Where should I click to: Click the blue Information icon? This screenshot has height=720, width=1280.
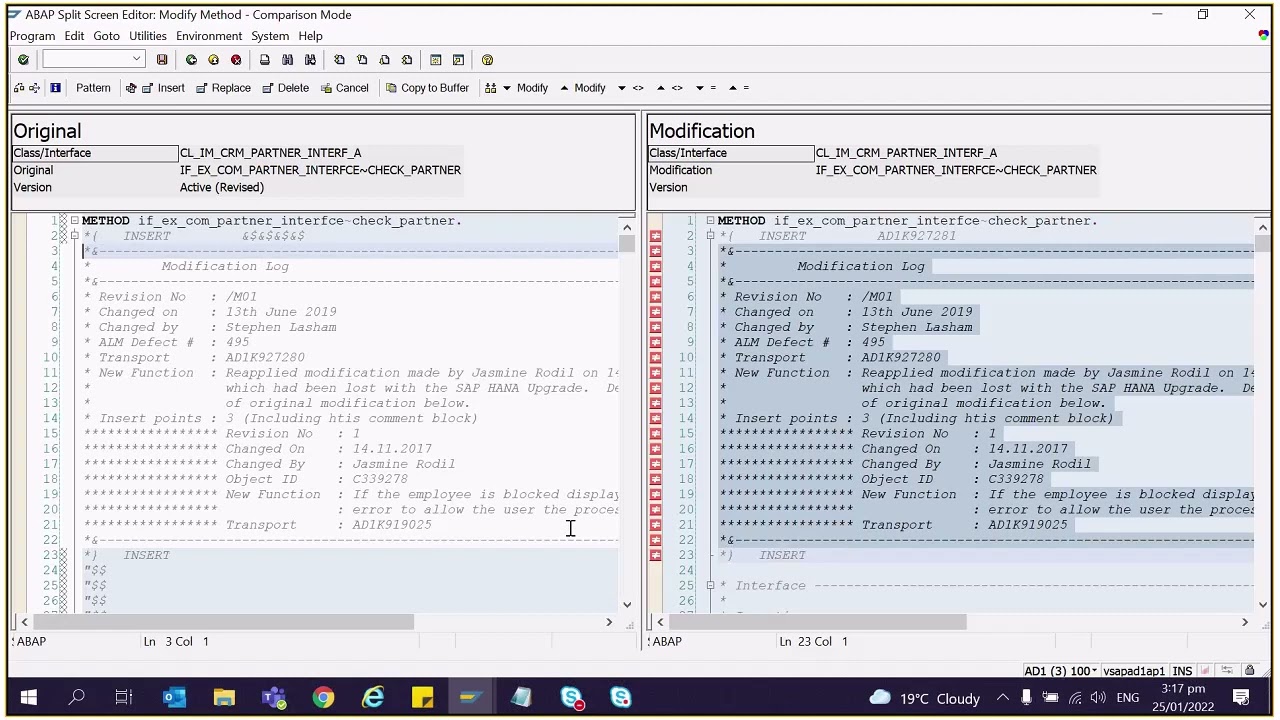click(x=55, y=88)
